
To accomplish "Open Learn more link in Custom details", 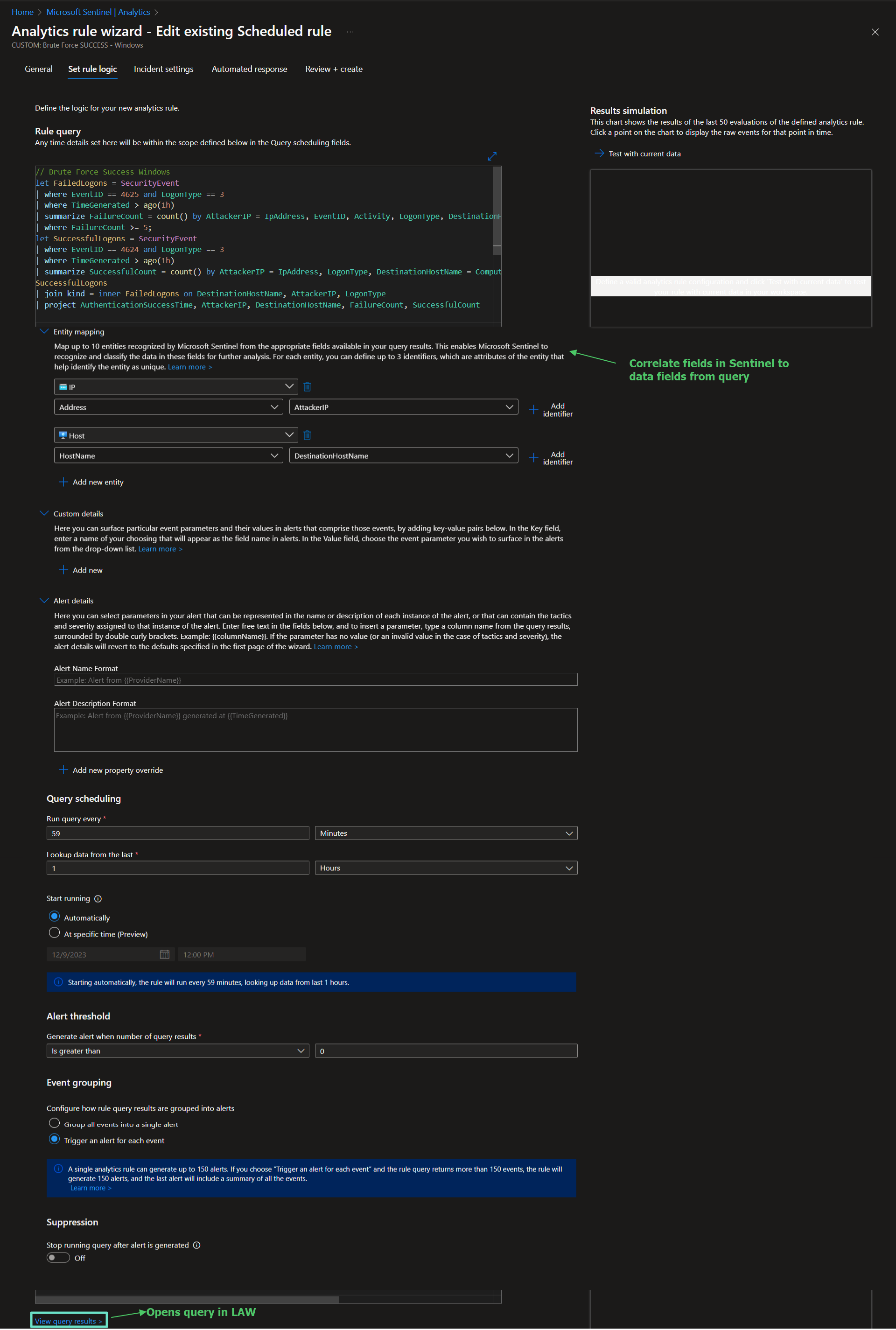I will point(160,549).
